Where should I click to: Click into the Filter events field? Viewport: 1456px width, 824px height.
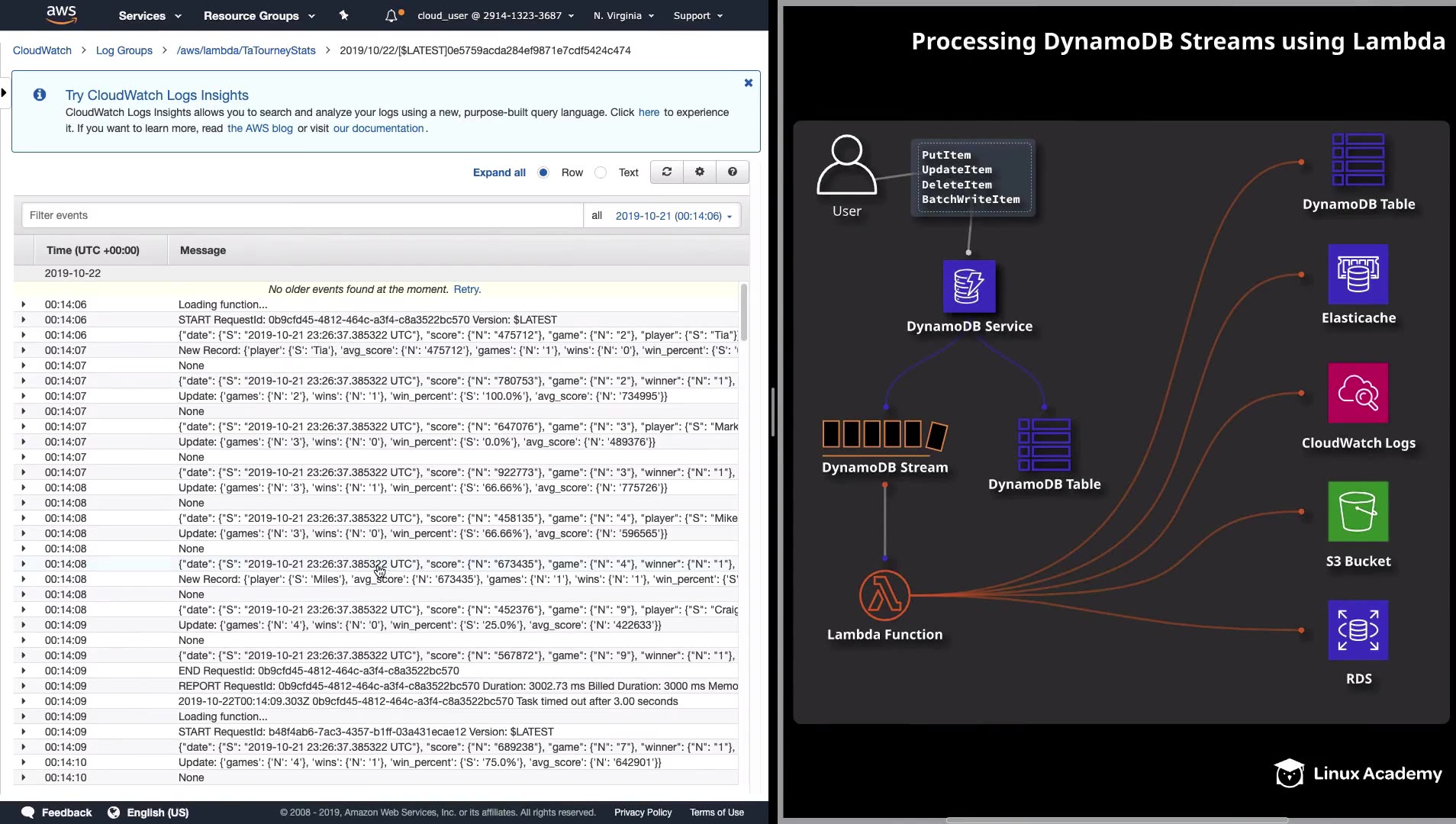pyautogui.click(x=302, y=216)
